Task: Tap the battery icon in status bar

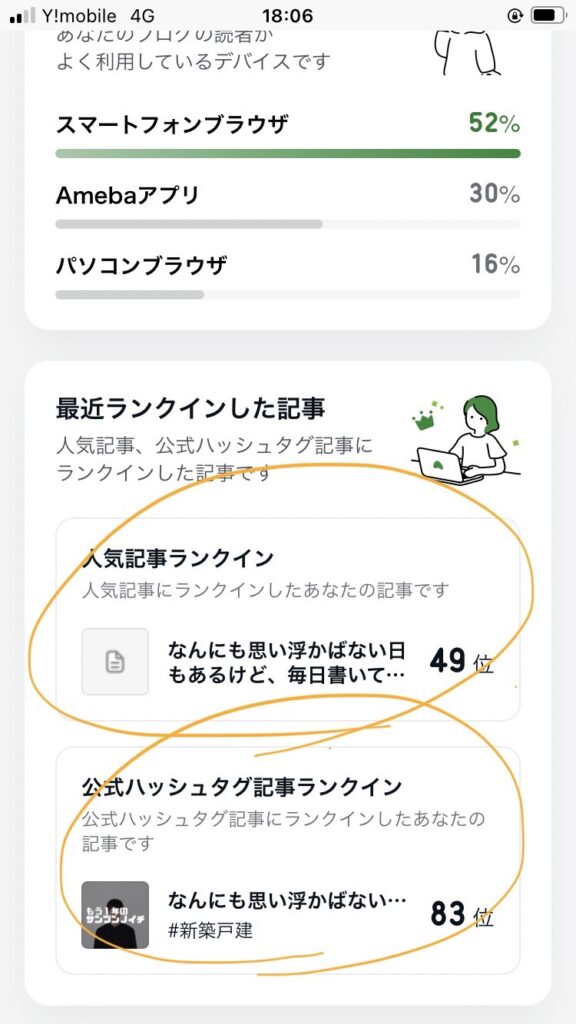Action: [x=547, y=14]
